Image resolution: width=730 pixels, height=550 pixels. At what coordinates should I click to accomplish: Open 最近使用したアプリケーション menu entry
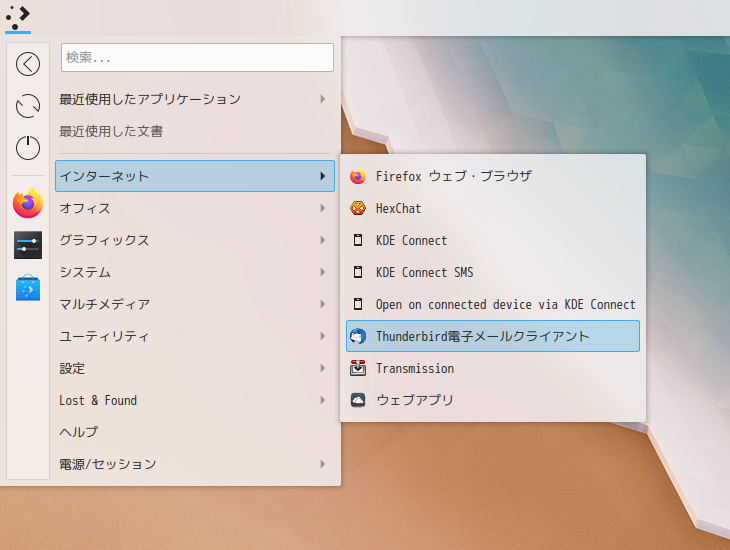pyautogui.click(x=195, y=99)
